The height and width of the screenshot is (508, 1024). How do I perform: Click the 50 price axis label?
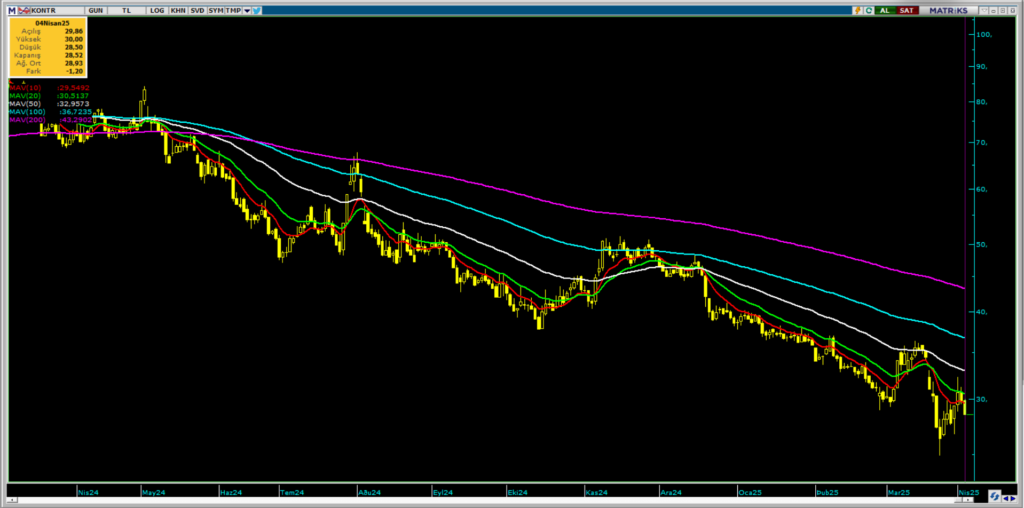(x=982, y=245)
